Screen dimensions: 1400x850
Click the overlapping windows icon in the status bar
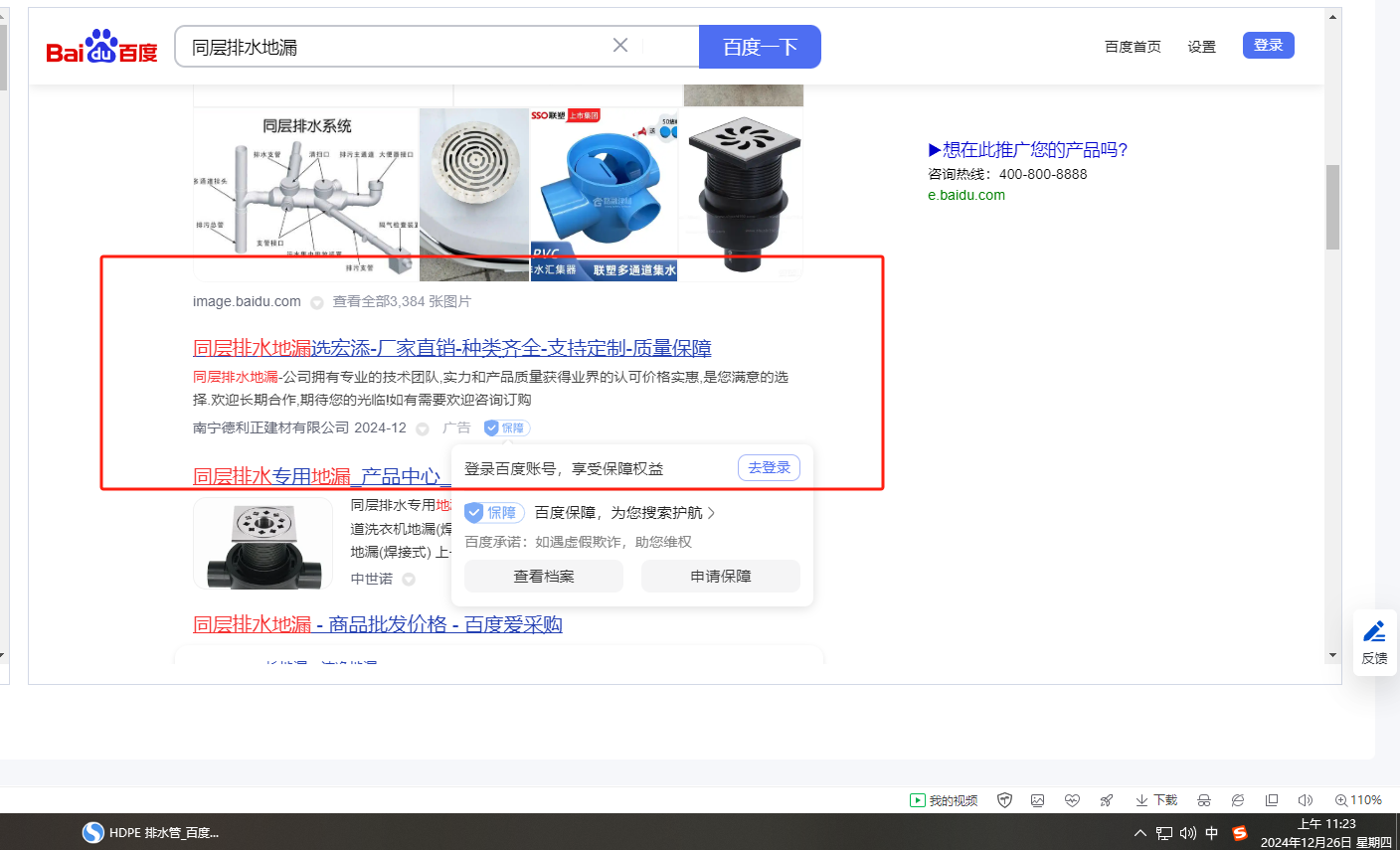pyautogui.click(x=1272, y=800)
